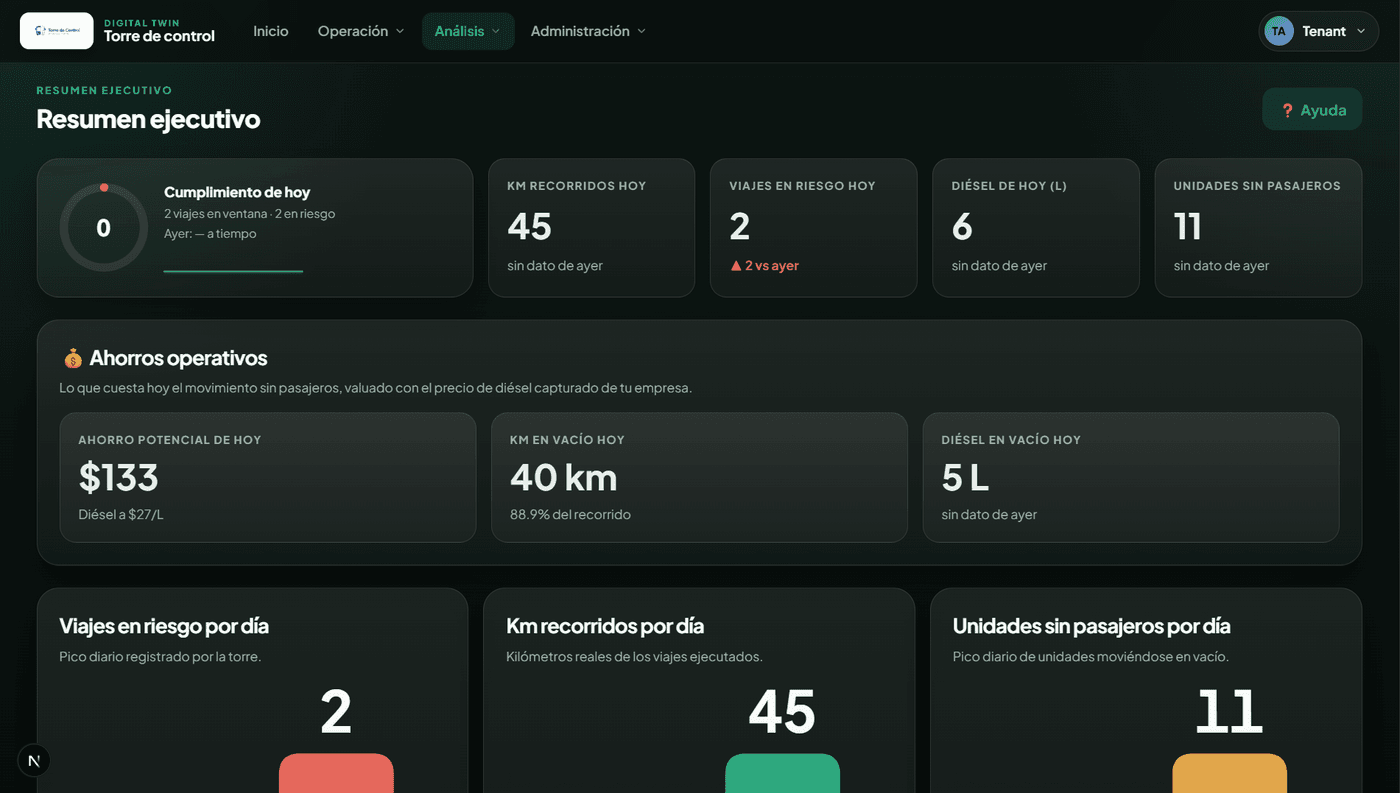Click the green bar in Km recorridos chart
The image size is (1400, 793).
click(782, 773)
